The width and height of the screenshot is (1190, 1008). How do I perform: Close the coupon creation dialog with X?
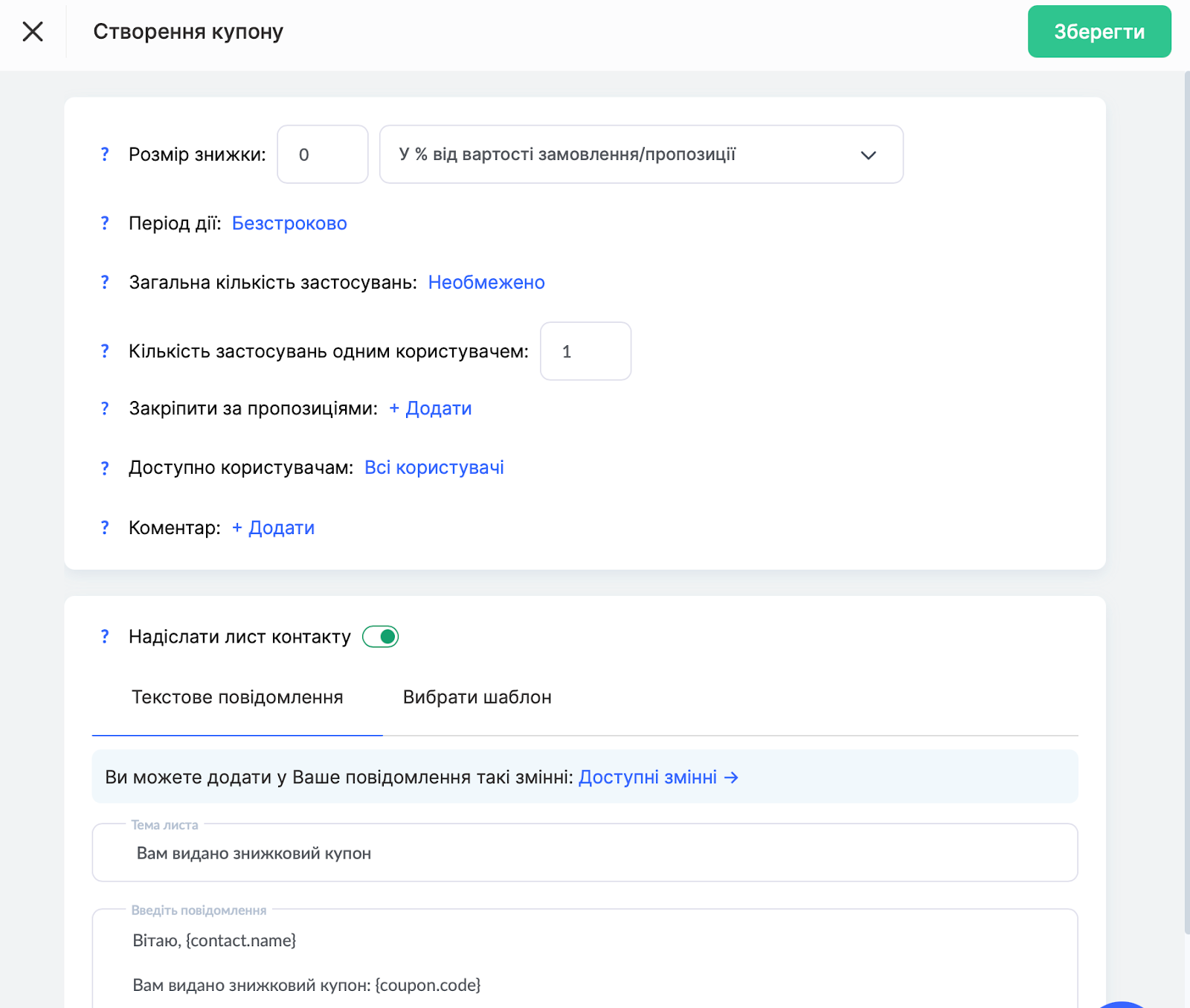pos(33,31)
